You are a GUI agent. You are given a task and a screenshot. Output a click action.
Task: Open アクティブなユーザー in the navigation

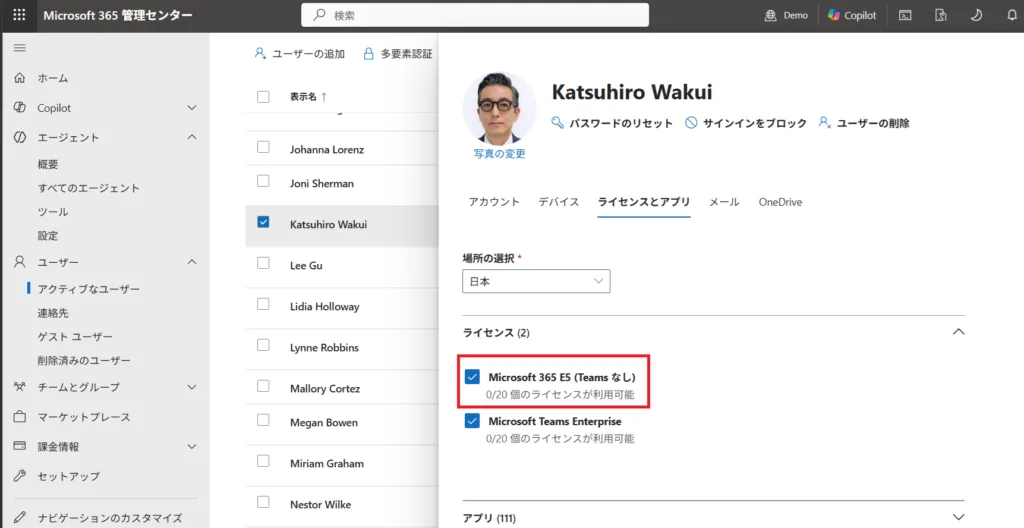click(89, 289)
